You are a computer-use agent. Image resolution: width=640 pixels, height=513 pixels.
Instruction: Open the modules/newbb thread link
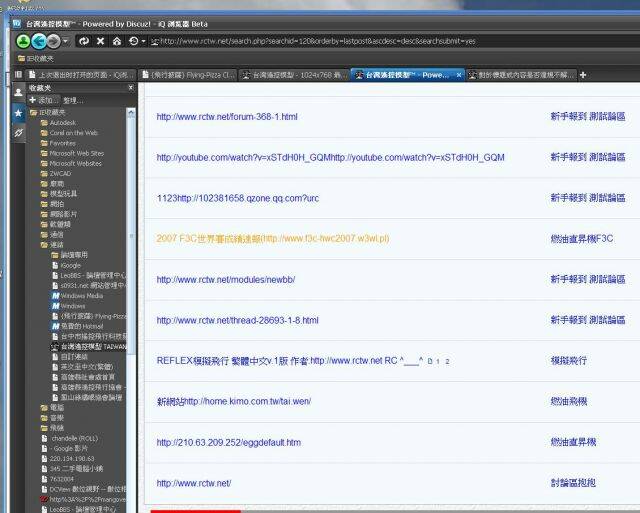point(226,280)
